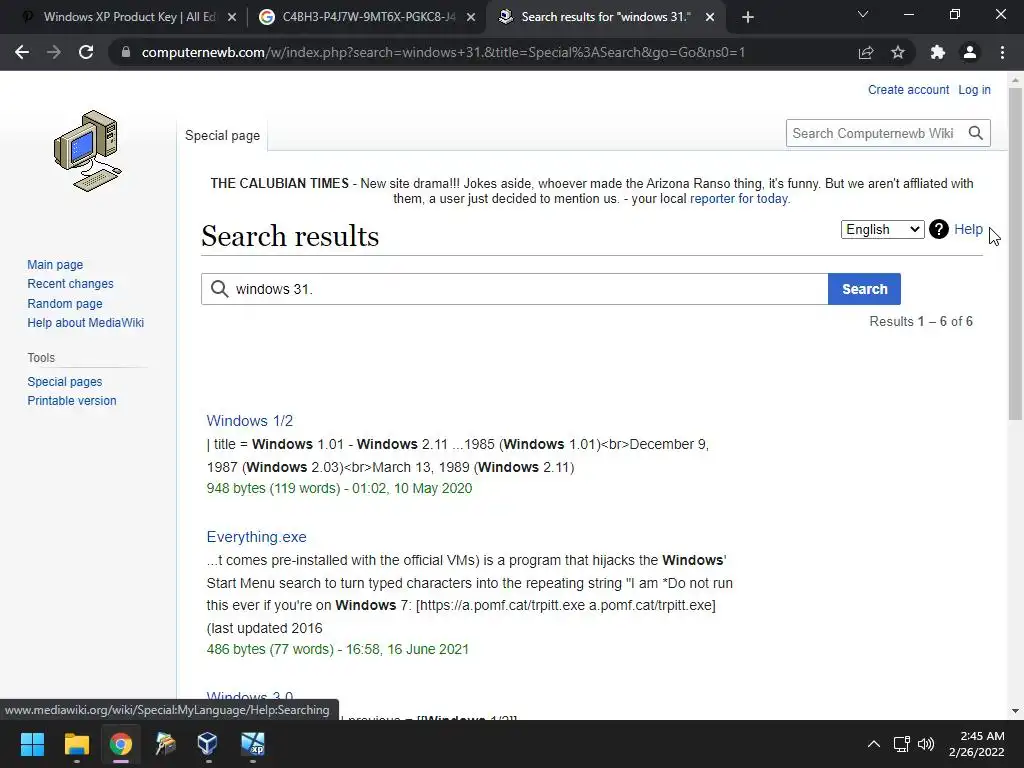1024x768 pixels.
Task: Click the network tray icon
Action: 902,744
